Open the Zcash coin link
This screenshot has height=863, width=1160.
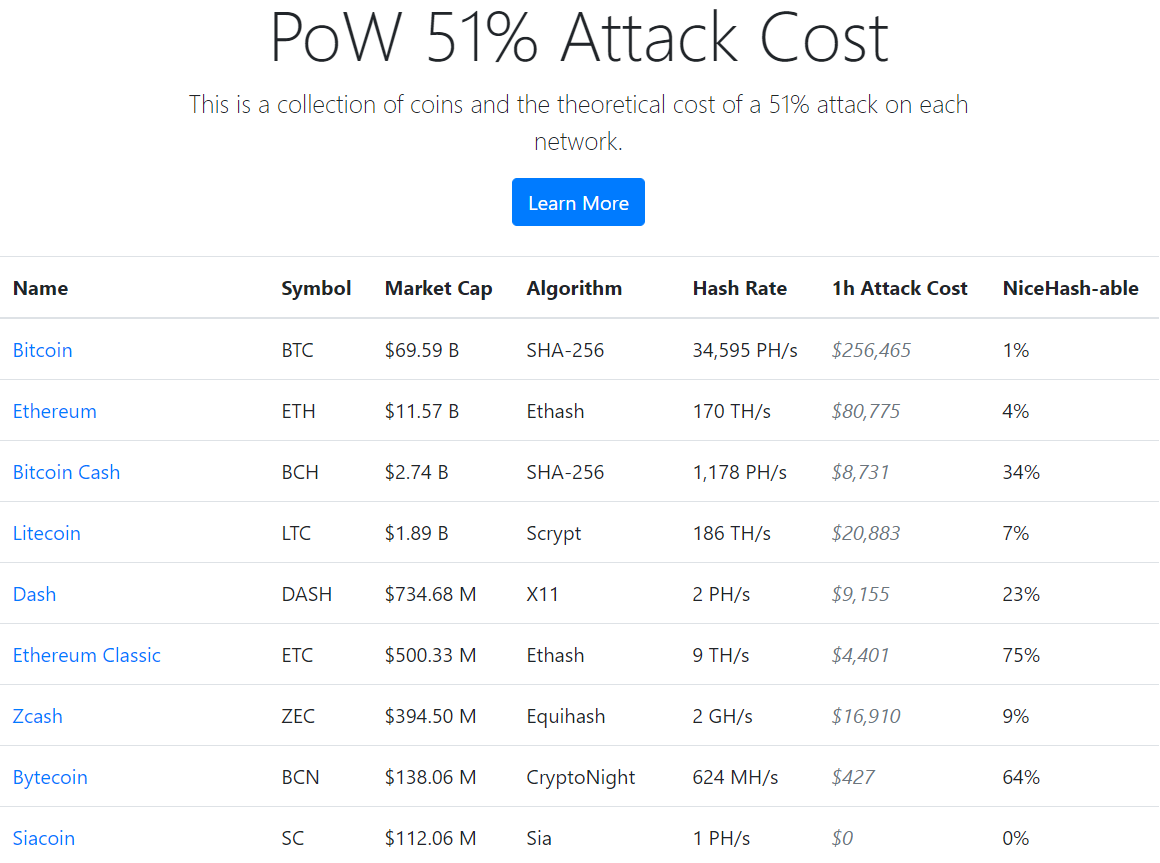[38, 716]
